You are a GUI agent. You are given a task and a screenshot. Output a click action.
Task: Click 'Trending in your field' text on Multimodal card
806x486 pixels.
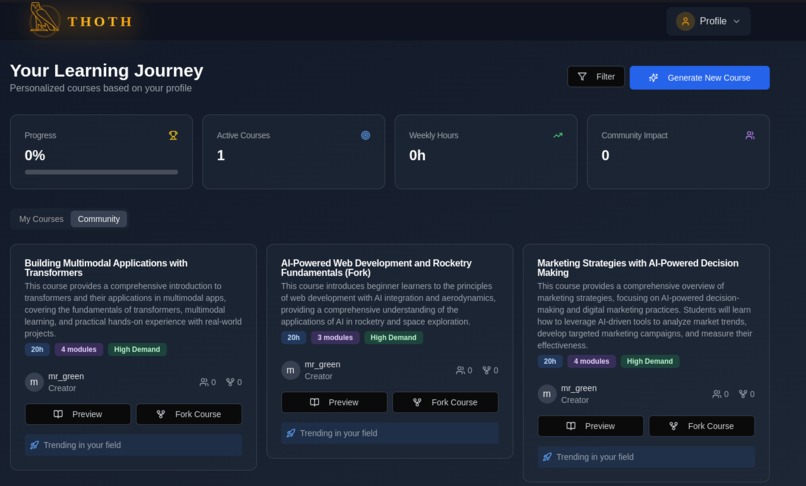pos(82,445)
